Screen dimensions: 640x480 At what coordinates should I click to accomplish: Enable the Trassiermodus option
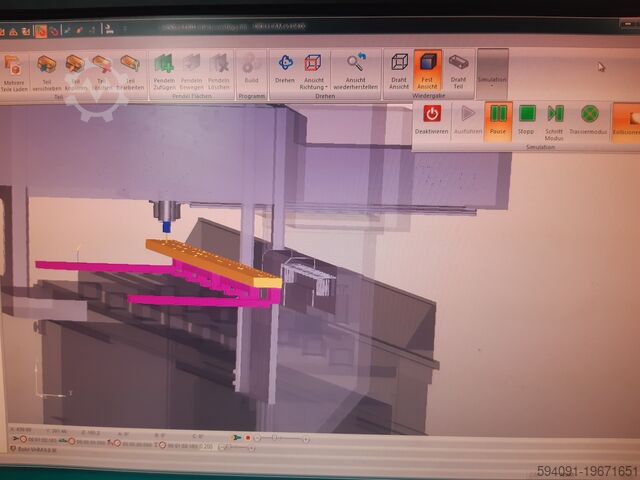[589, 120]
